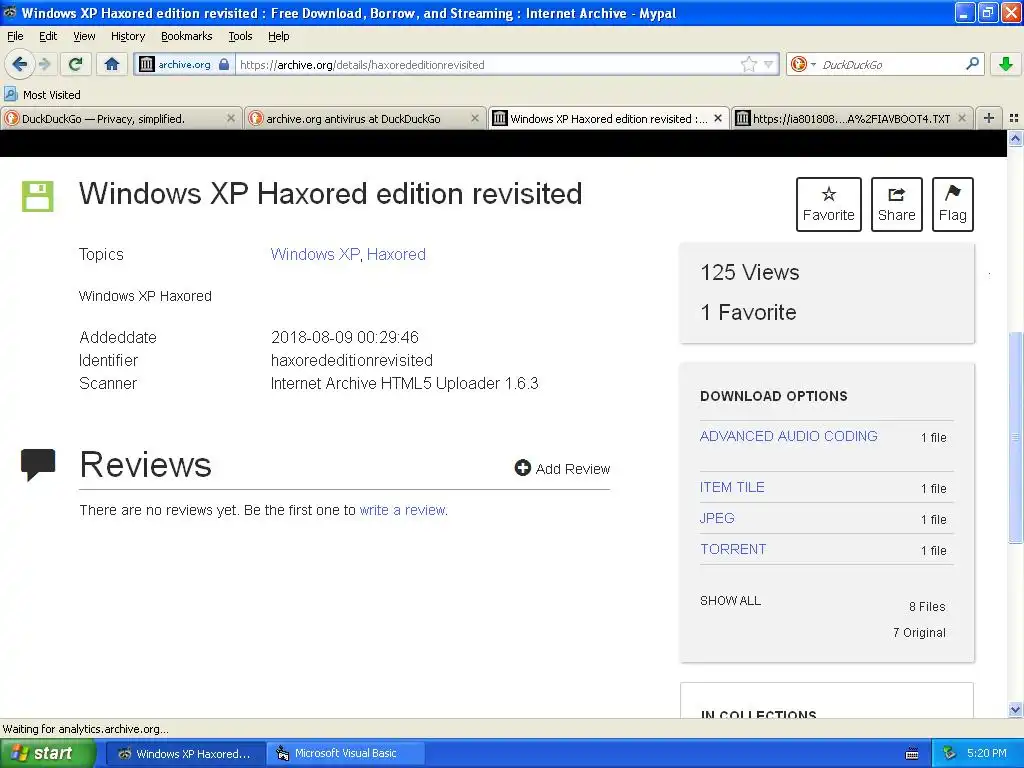Image resolution: width=1024 pixels, height=768 pixels.
Task: Open the History menu
Action: coord(128,36)
